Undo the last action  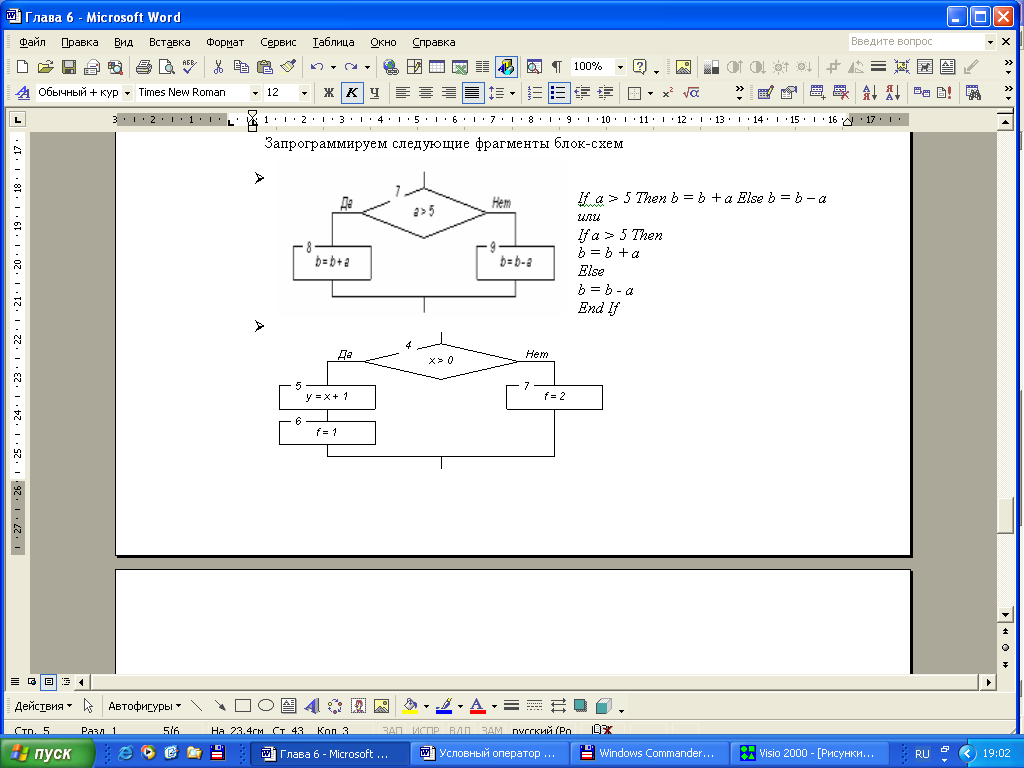click(317, 67)
